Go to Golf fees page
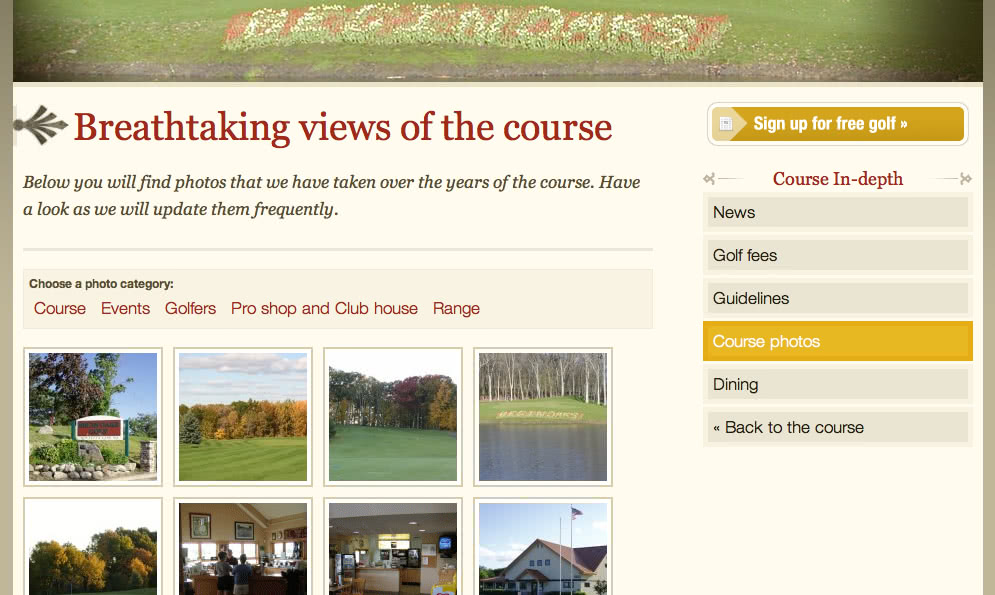Screen dimensions: 995x595 (838, 255)
